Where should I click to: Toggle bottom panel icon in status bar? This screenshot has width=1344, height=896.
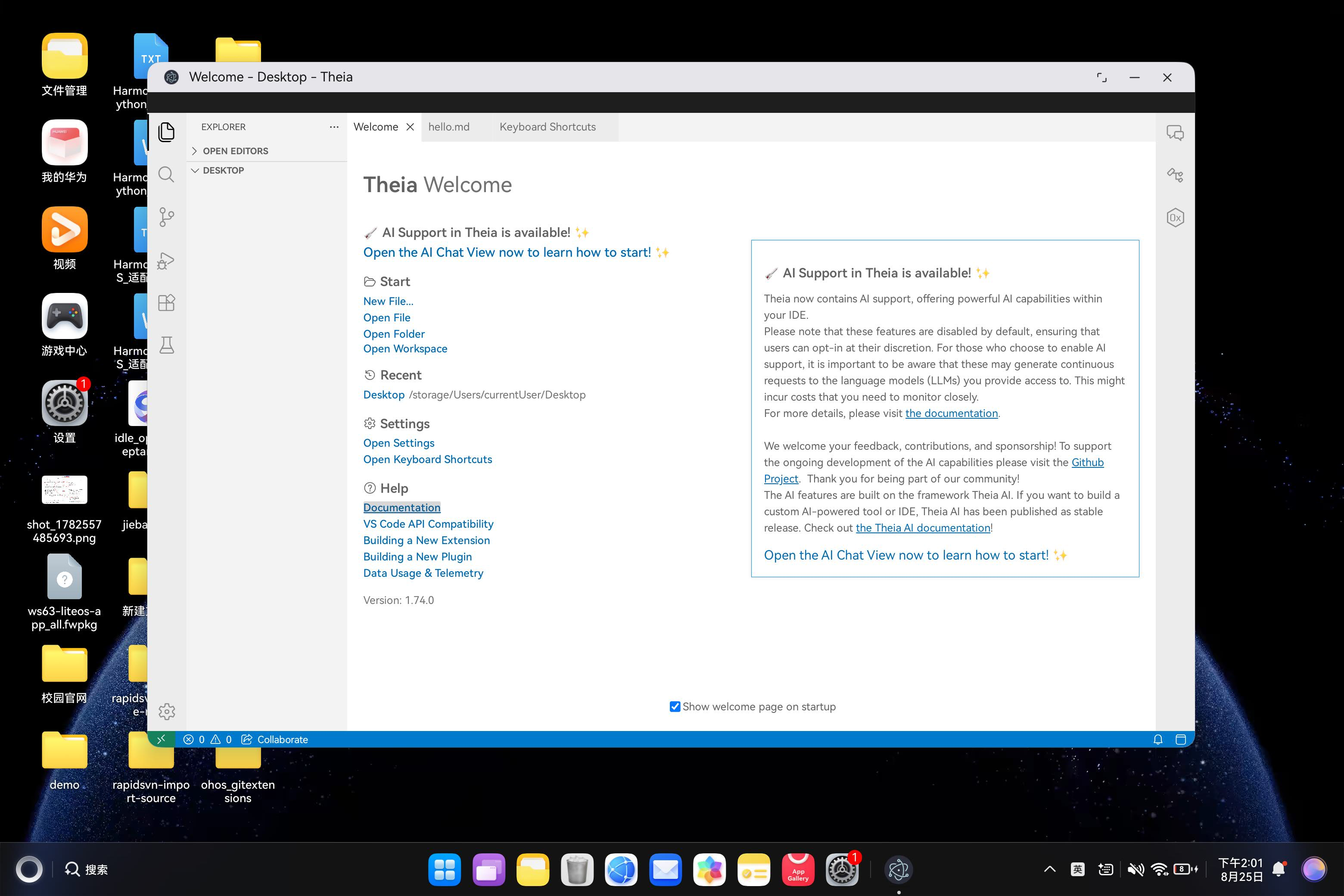[x=1181, y=740]
